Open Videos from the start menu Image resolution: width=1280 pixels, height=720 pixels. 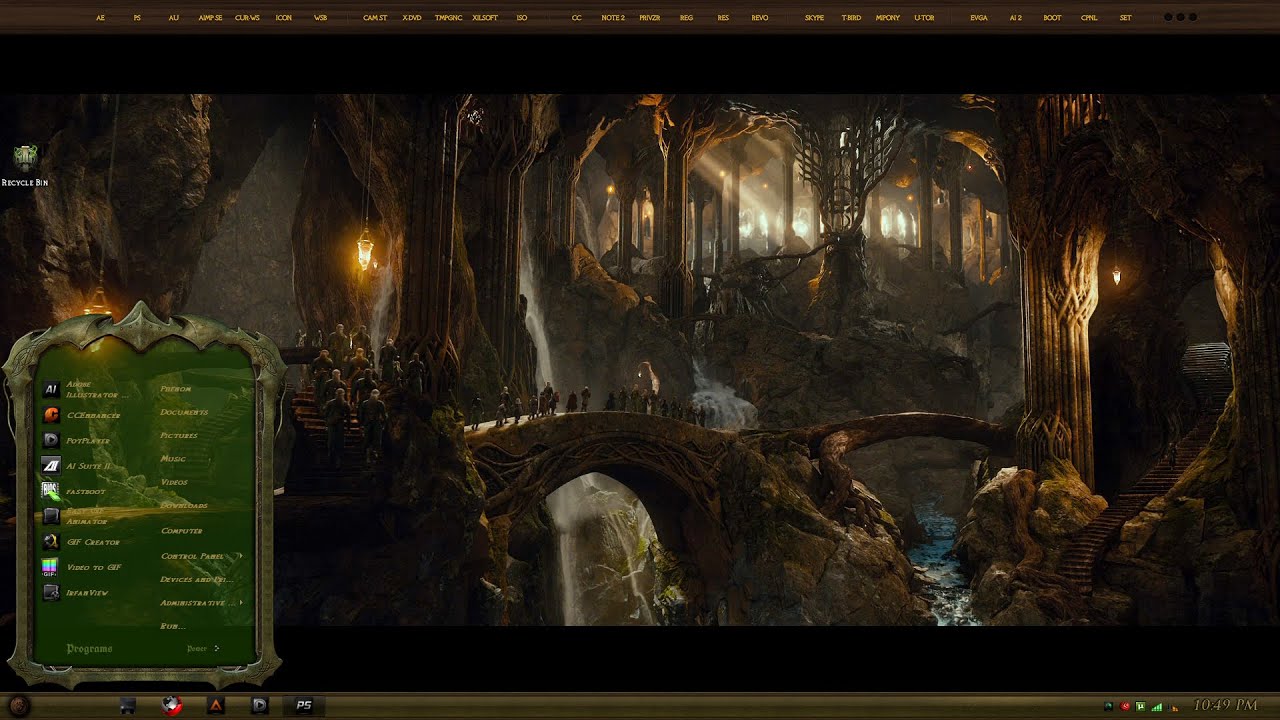point(174,482)
